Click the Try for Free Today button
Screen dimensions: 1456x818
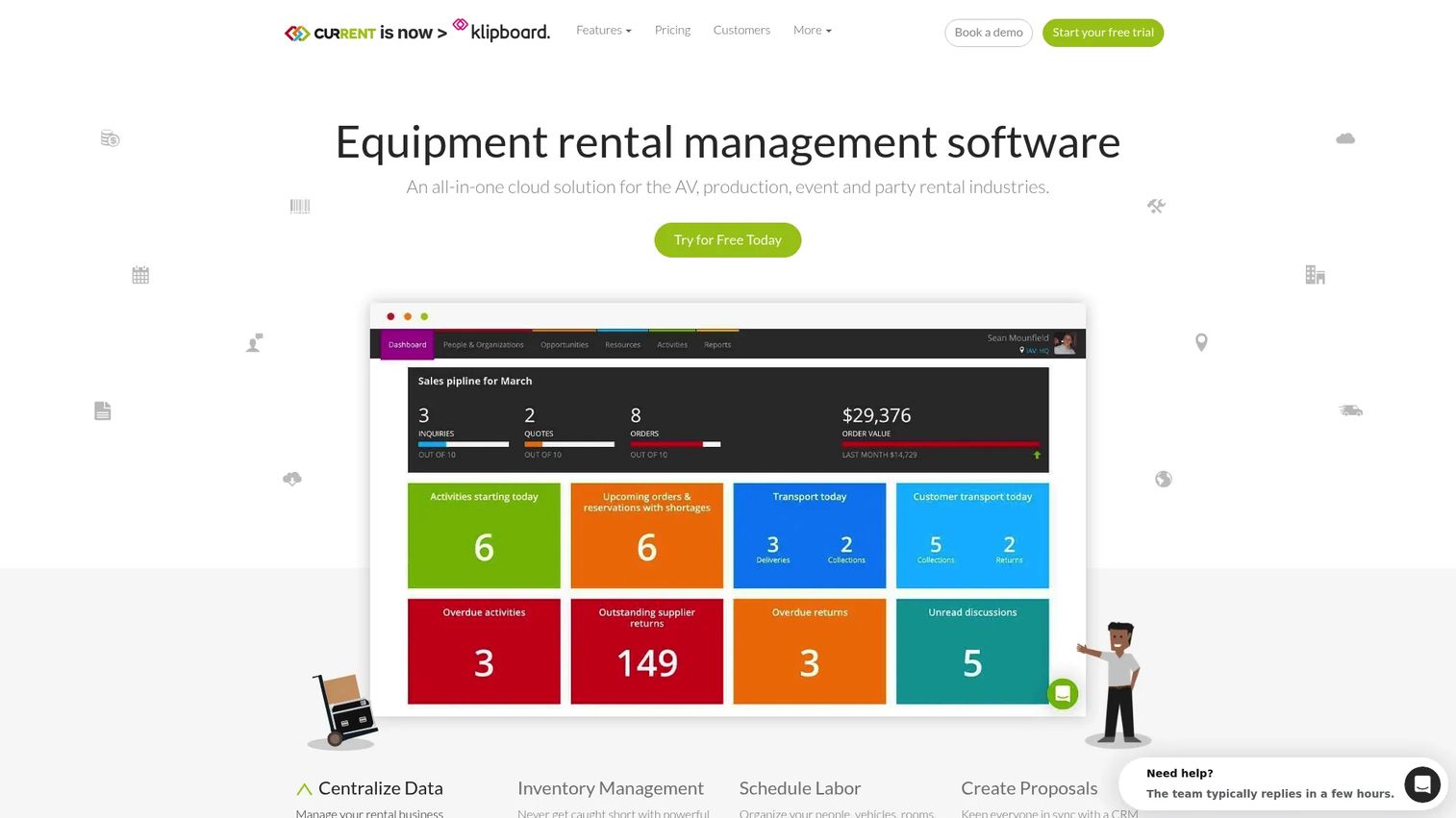[x=728, y=240]
